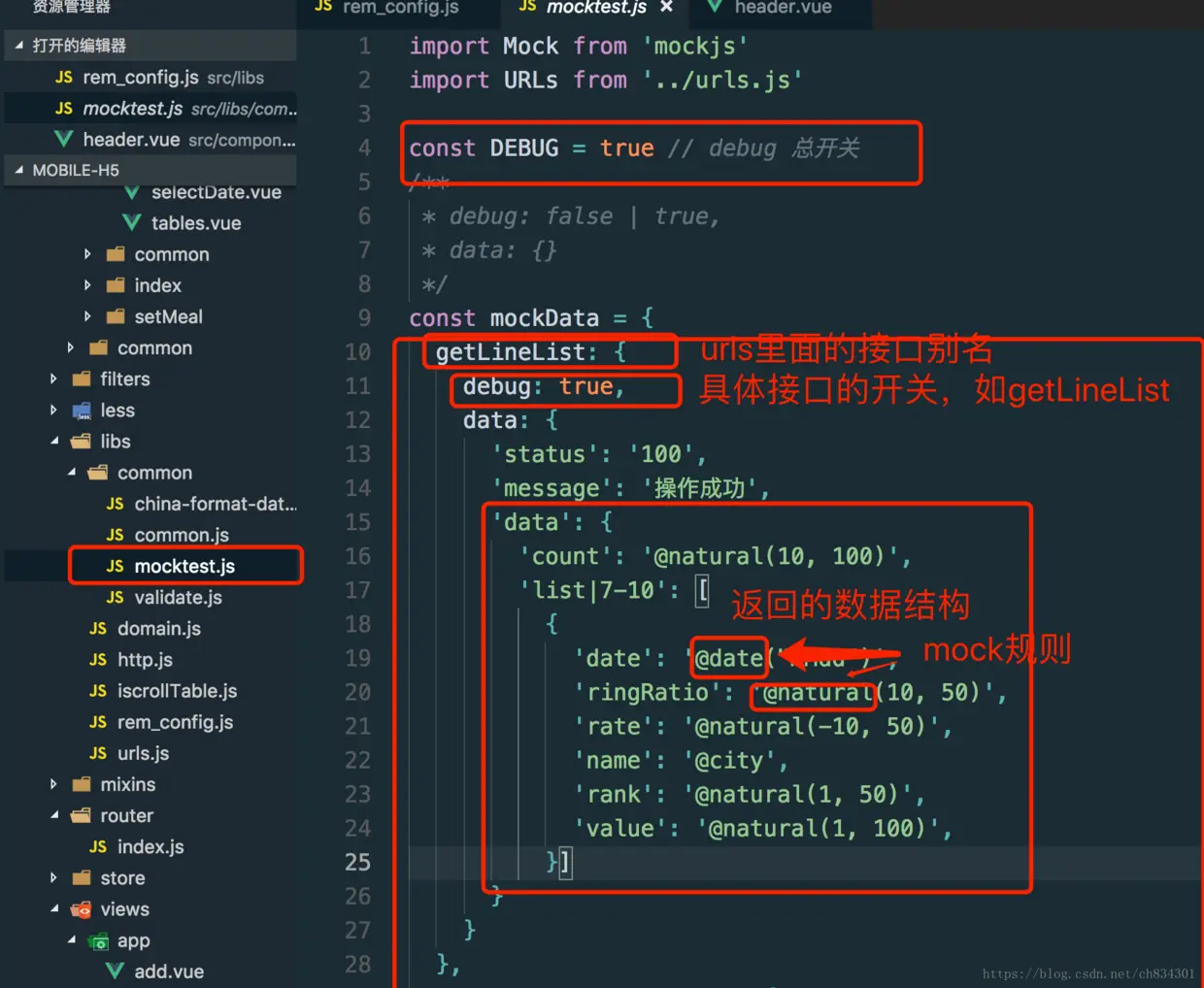Click JS icon beside china-format-dat file
The height and width of the screenshot is (988, 1204).
coord(115,504)
